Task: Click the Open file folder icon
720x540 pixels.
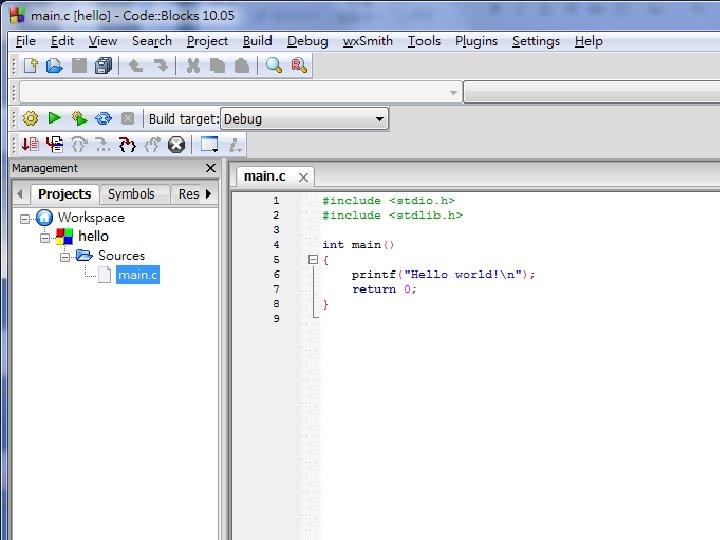Action: [54, 66]
